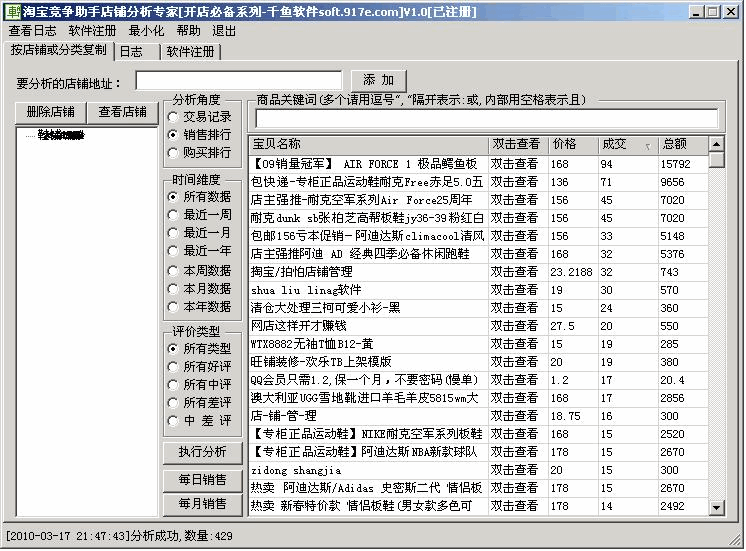Open the 查看日志 menu
Image resolution: width=746 pixels, height=551 pixels.
click(33, 31)
